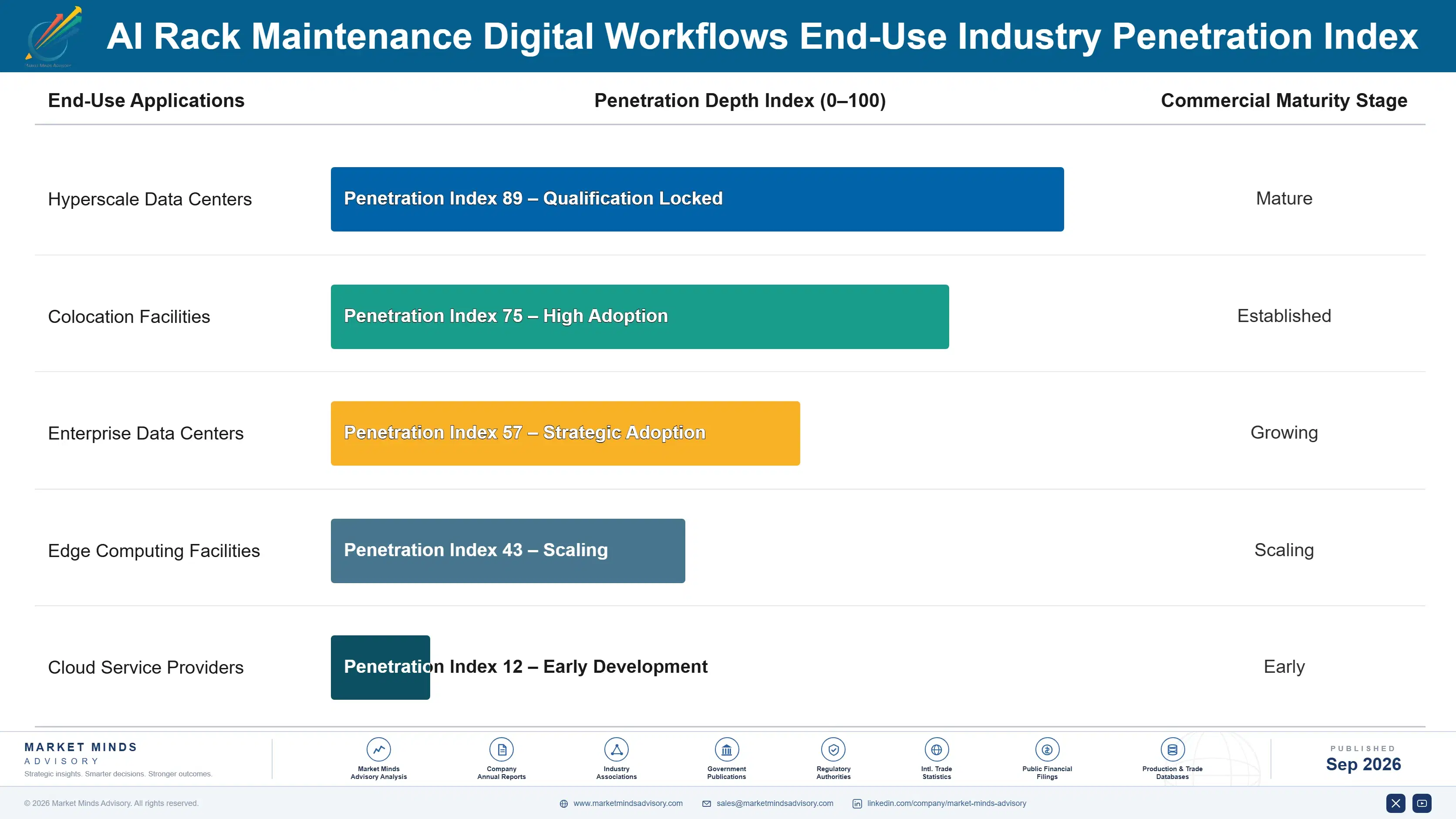Click the Scaling value in maturity column
Screen dimensions: 1456x819
(x=1284, y=550)
